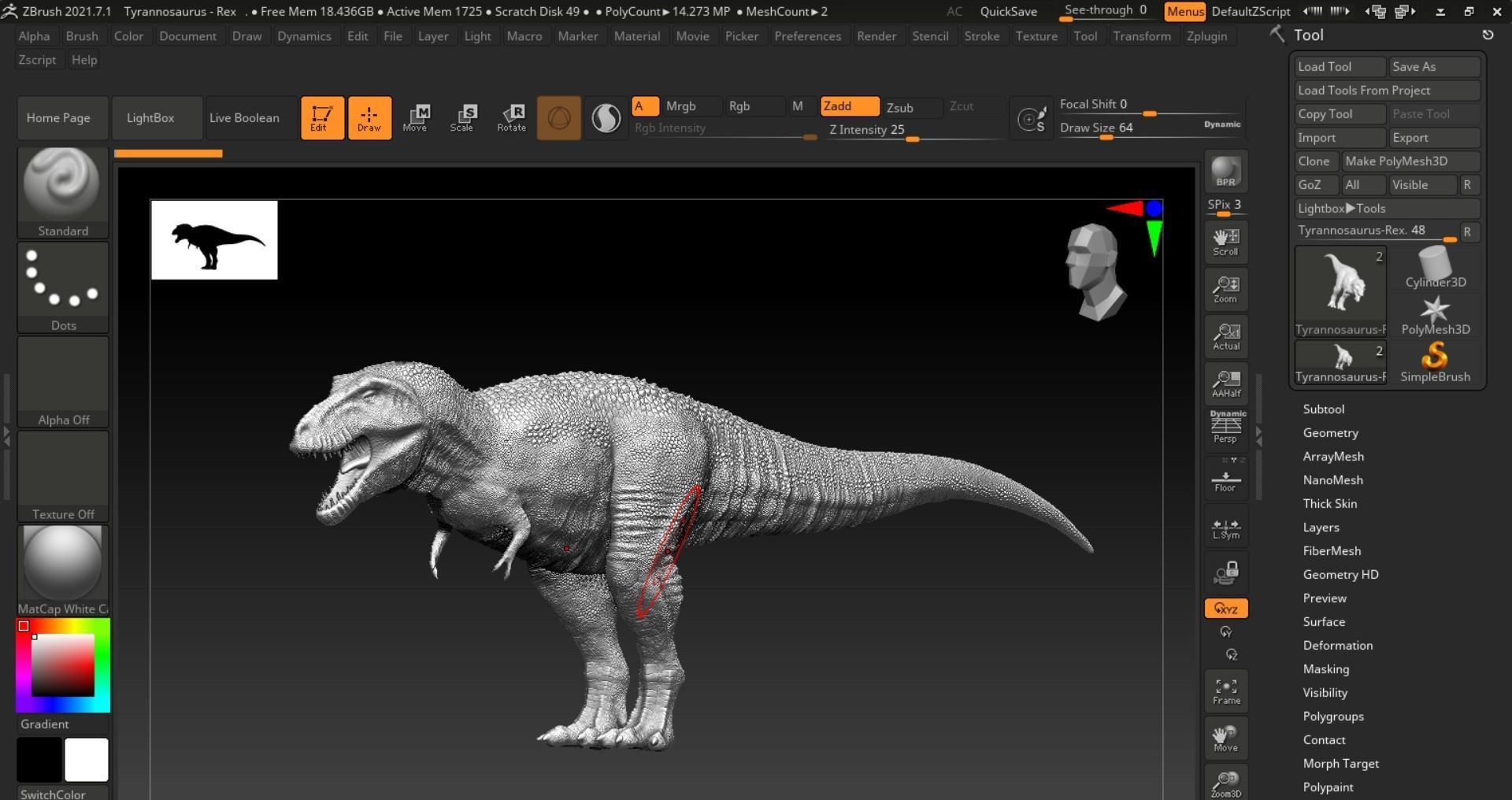
Task: Click the lazy mouse S stroke icon
Action: click(x=1032, y=119)
